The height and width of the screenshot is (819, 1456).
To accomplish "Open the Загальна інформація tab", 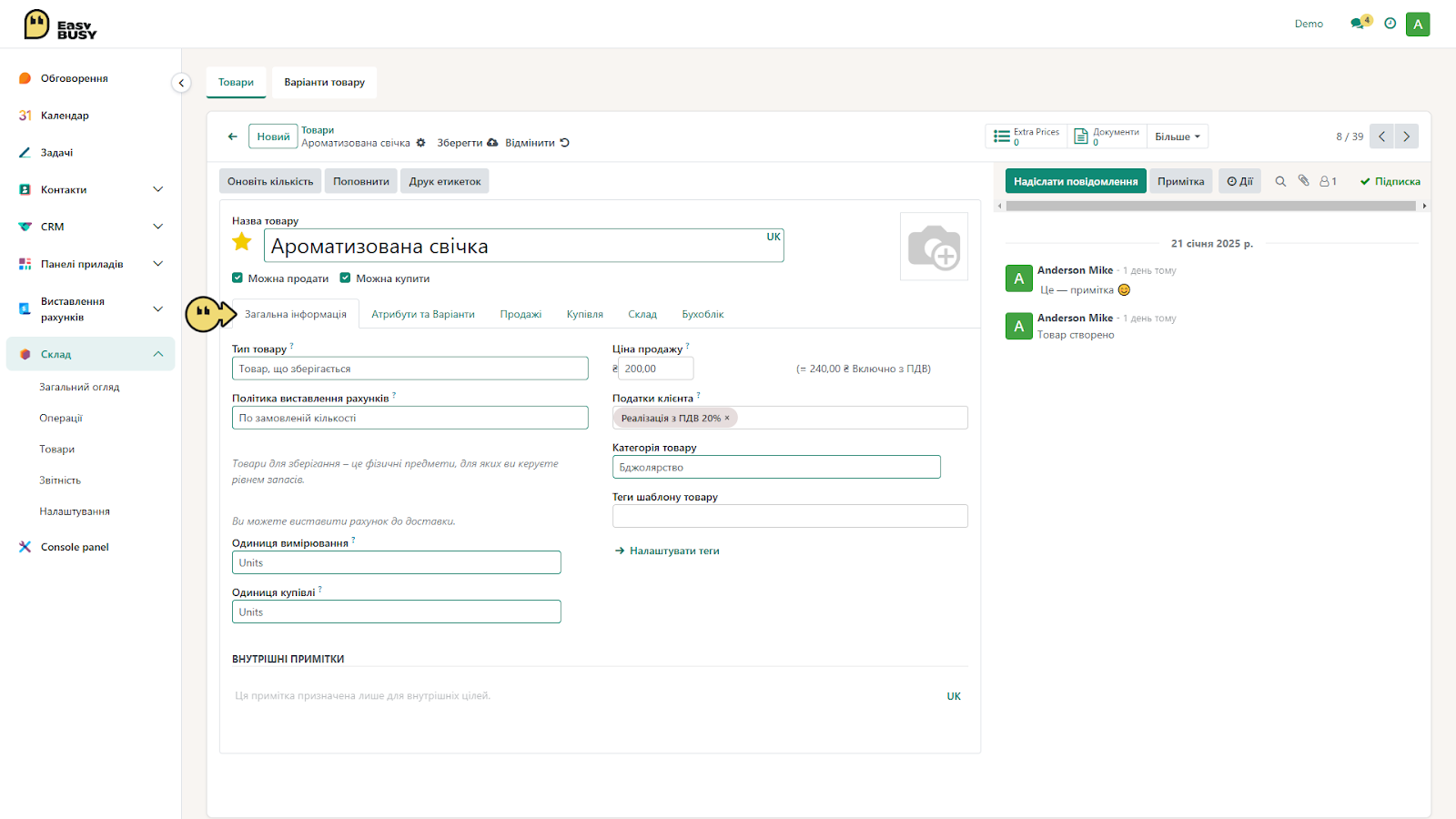I will (296, 314).
